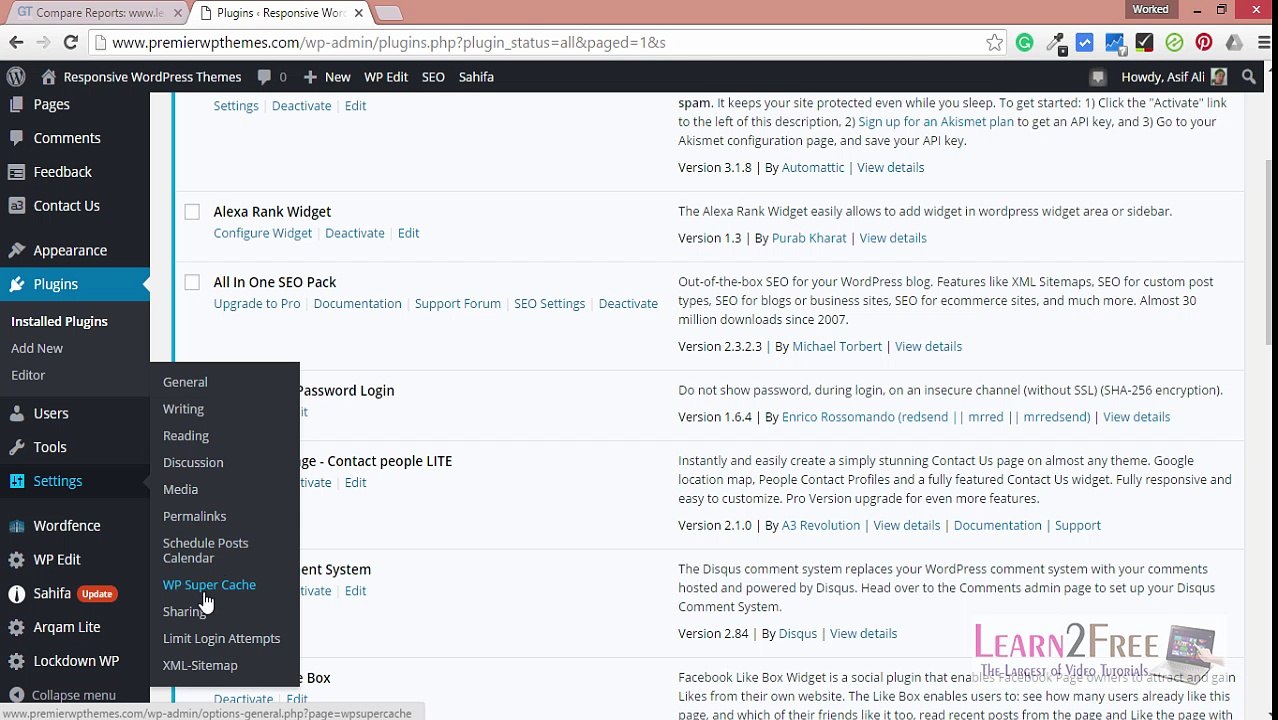1278x720 pixels.
Task: Open Sahifa in the admin bar
Action: (x=476, y=76)
